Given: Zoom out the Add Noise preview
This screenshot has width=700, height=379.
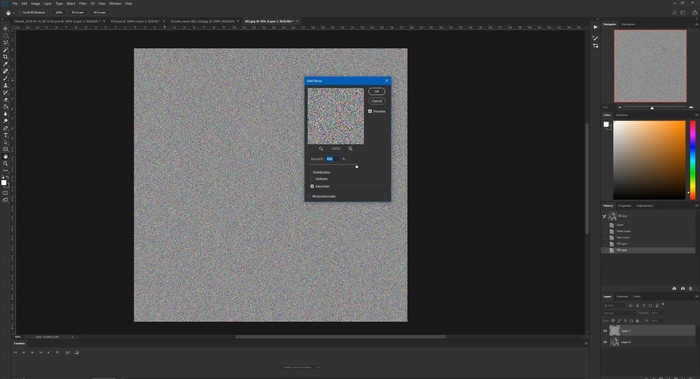Looking at the screenshot, I should (321, 149).
